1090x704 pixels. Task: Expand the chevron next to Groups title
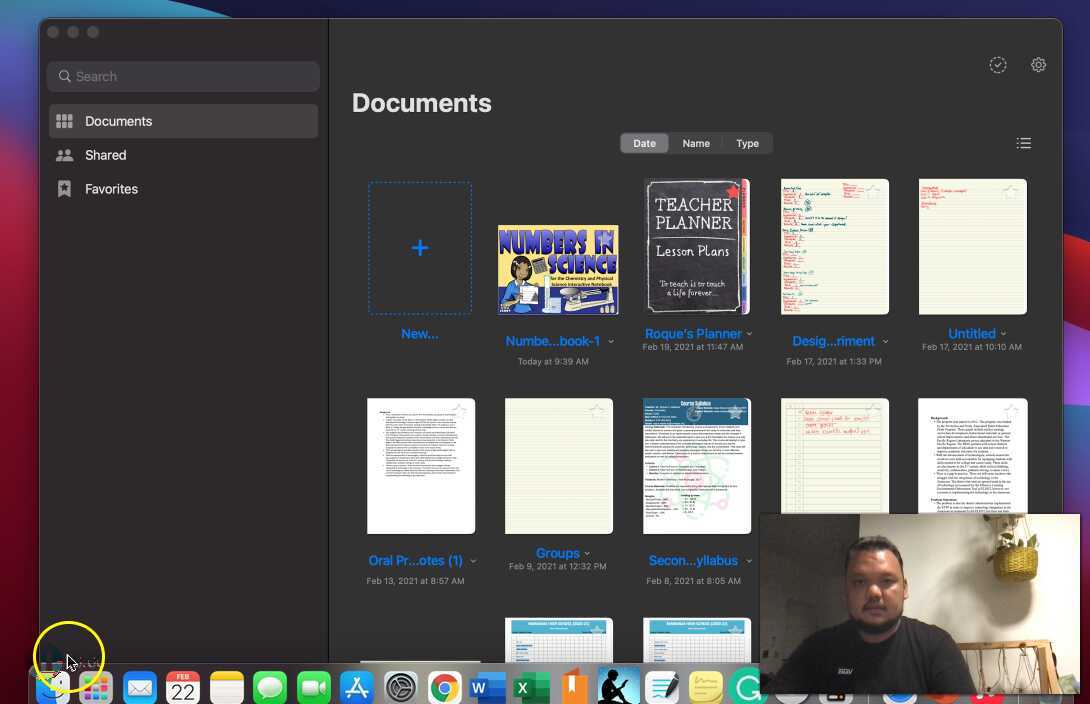coord(587,554)
